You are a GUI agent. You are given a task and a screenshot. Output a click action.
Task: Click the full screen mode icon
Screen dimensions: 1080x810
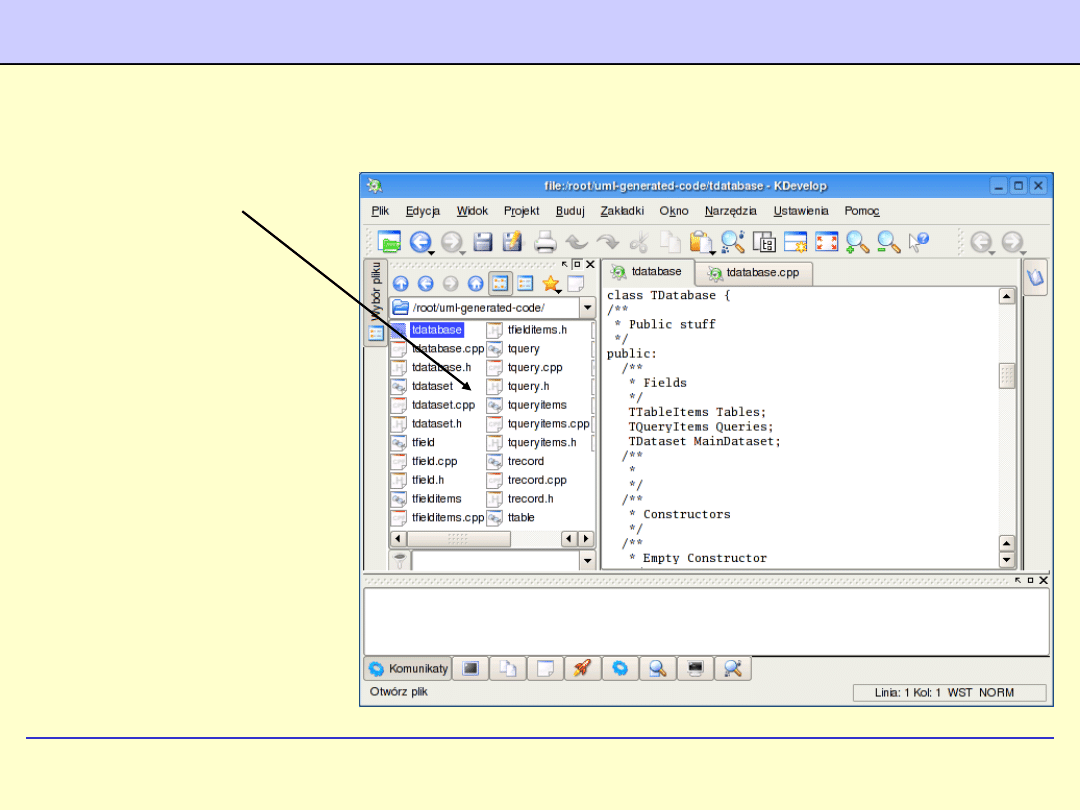pos(826,241)
